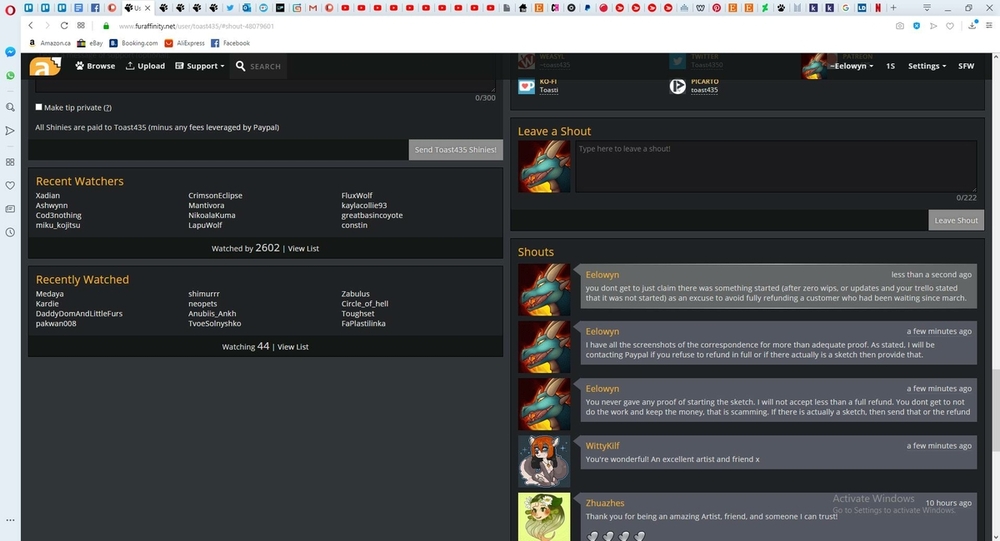Open the Upload page

click(x=145, y=66)
